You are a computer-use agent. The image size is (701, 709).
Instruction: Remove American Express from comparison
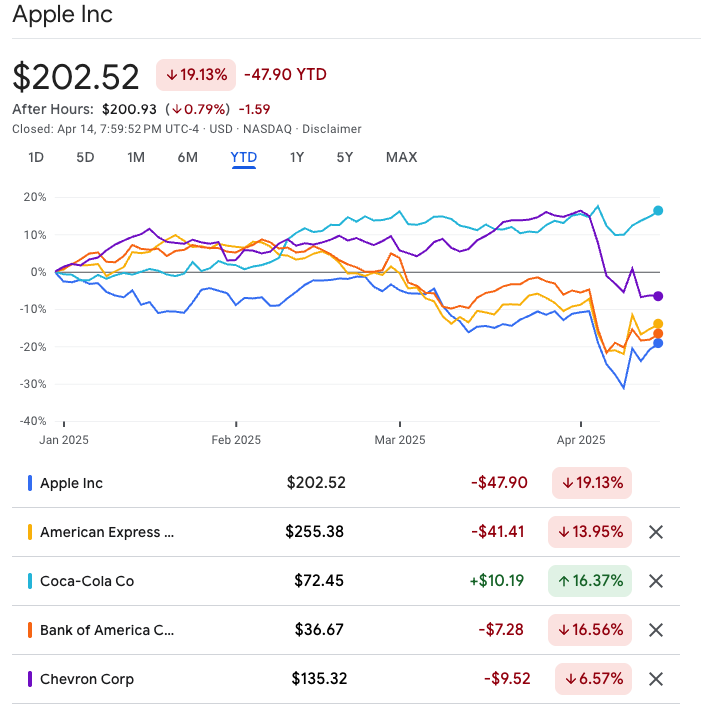coord(656,532)
